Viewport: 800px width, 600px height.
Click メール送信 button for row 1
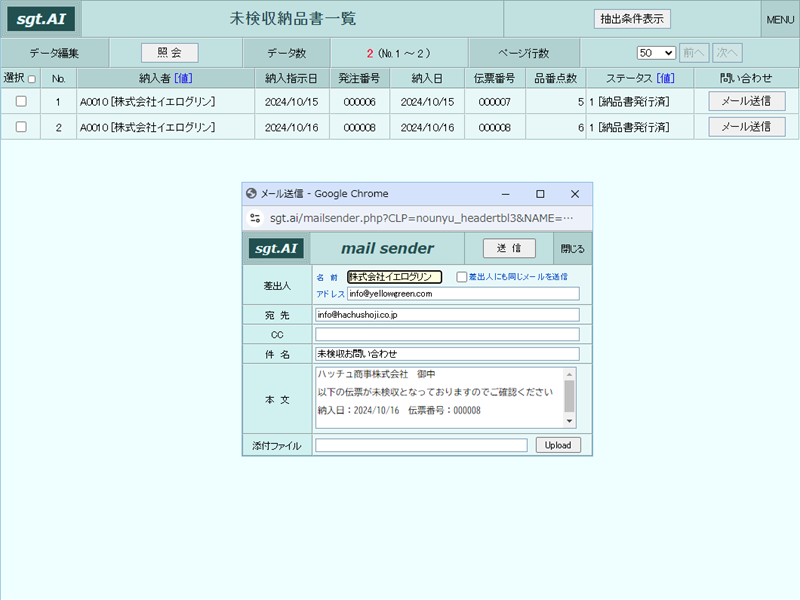click(x=746, y=101)
